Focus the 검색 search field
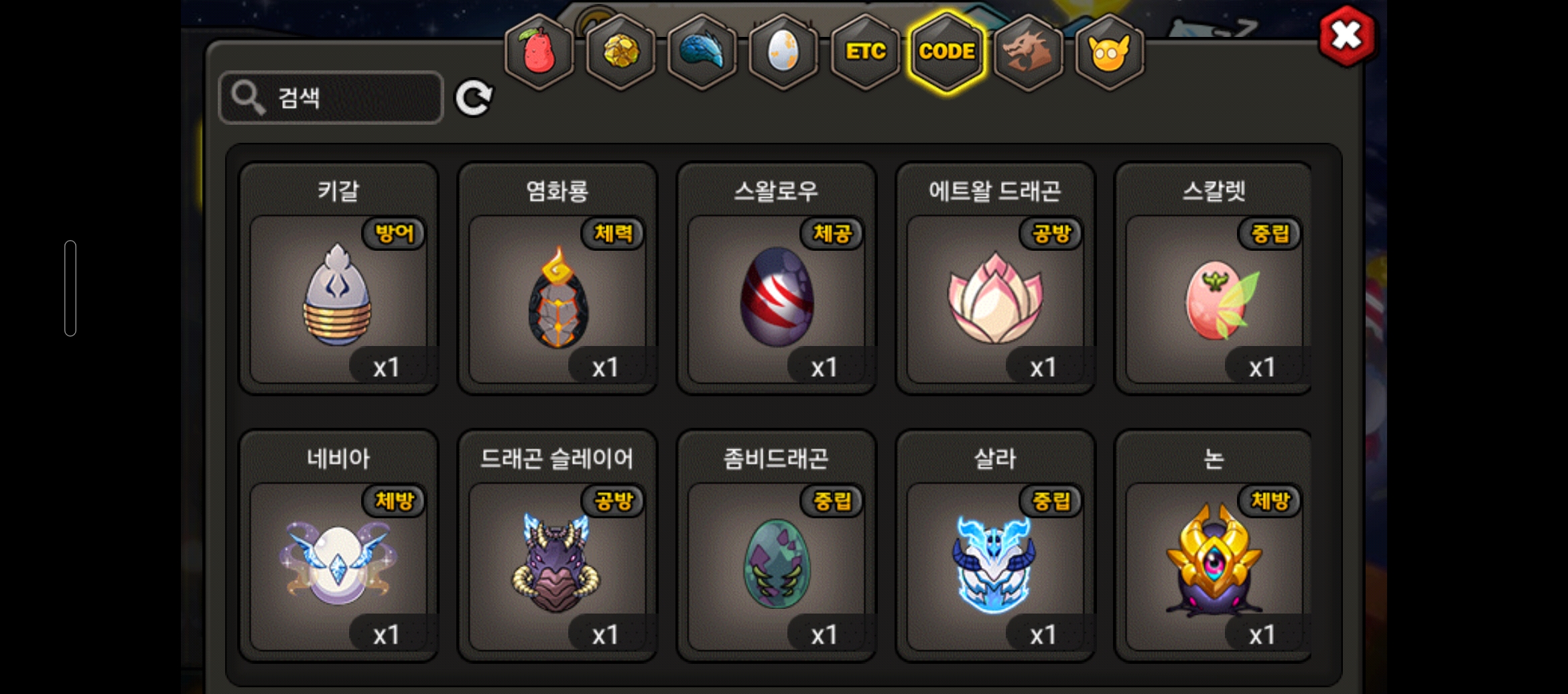 (x=331, y=98)
